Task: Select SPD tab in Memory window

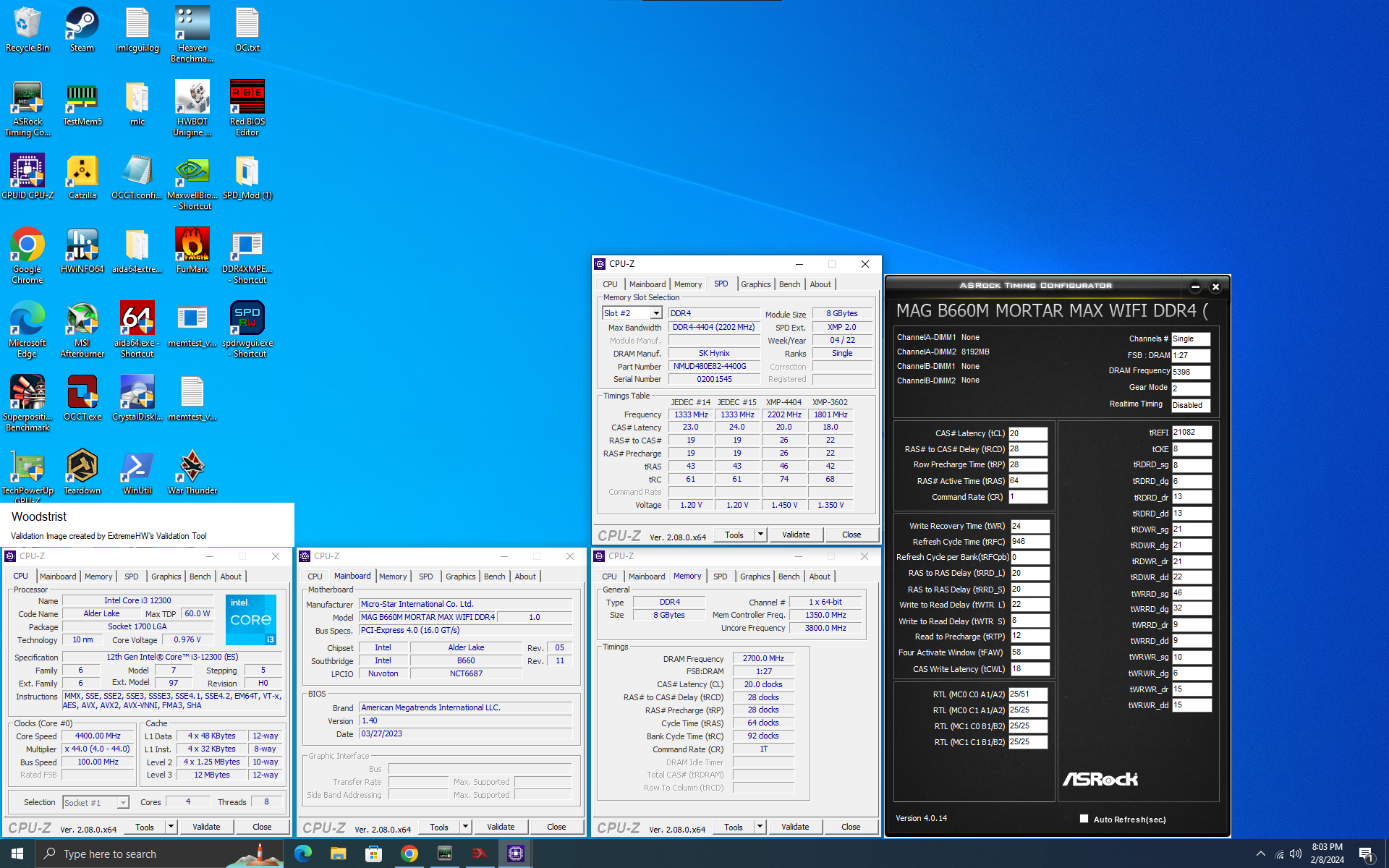Action: point(720,576)
